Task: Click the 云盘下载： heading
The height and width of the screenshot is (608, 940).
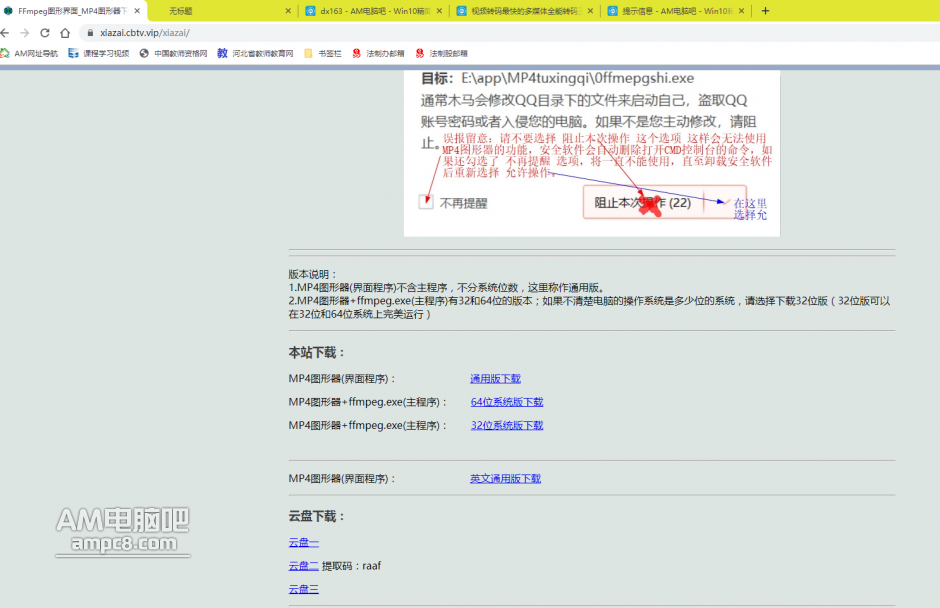Action: tap(317, 516)
